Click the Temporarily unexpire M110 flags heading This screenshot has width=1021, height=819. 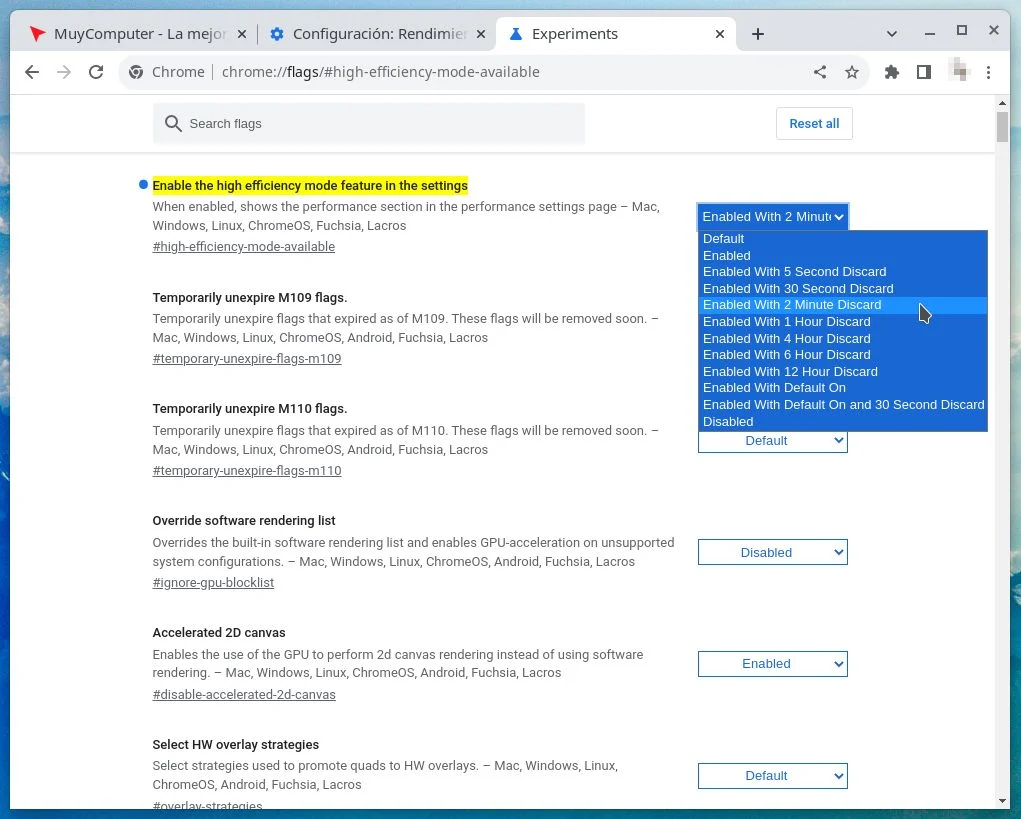point(249,409)
